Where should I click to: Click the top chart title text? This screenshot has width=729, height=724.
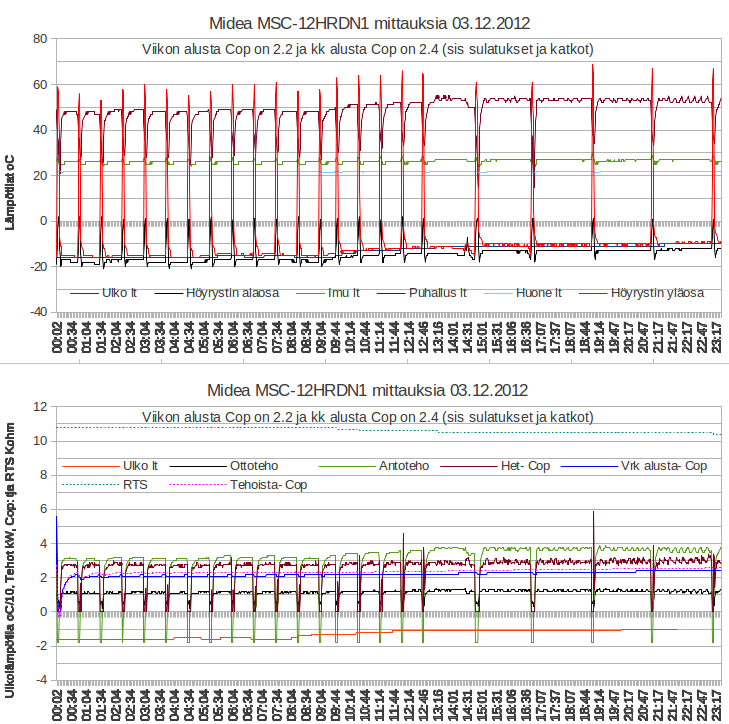coord(369,22)
